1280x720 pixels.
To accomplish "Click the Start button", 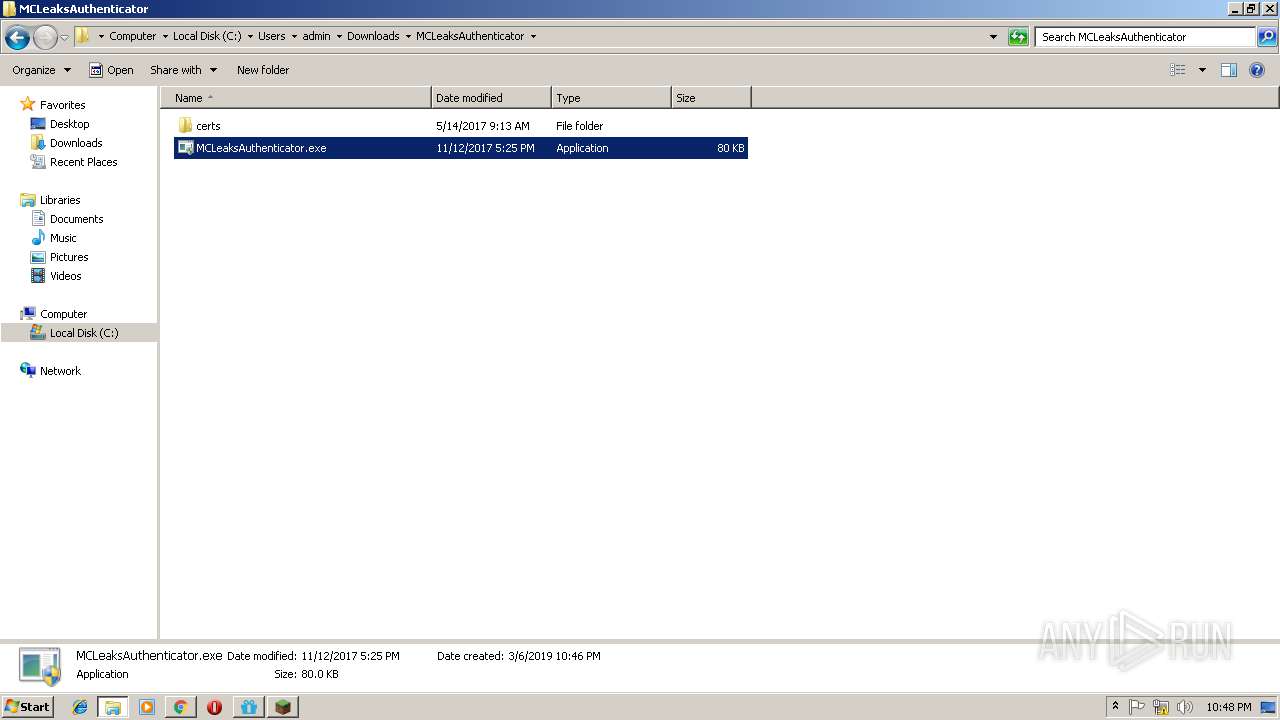I will [27, 707].
